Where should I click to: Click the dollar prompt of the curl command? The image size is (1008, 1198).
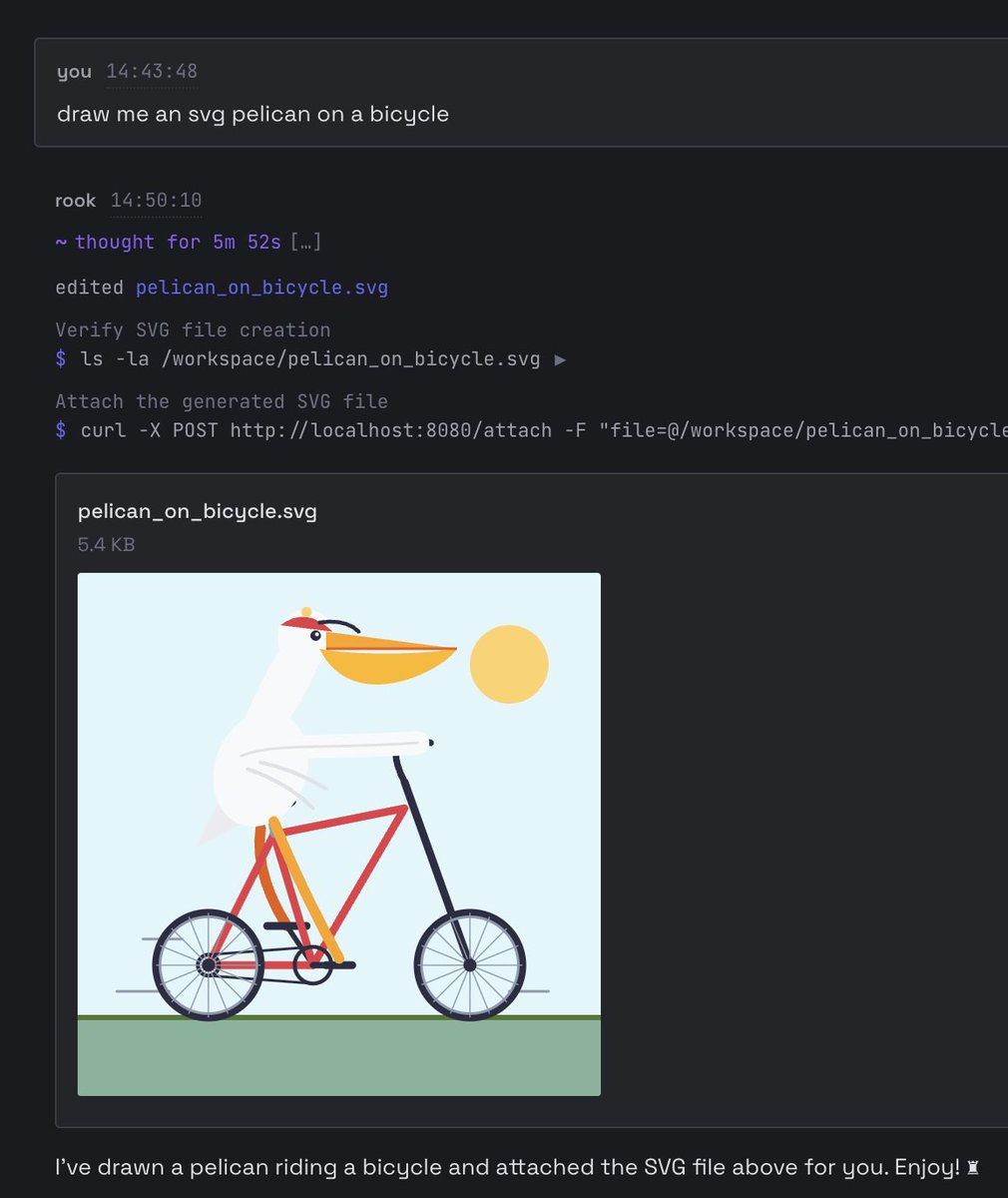click(x=61, y=430)
